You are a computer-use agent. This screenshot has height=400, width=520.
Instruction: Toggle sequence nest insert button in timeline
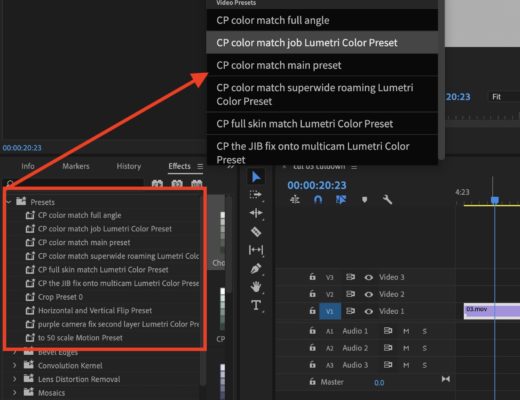click(x=295, y=200)
